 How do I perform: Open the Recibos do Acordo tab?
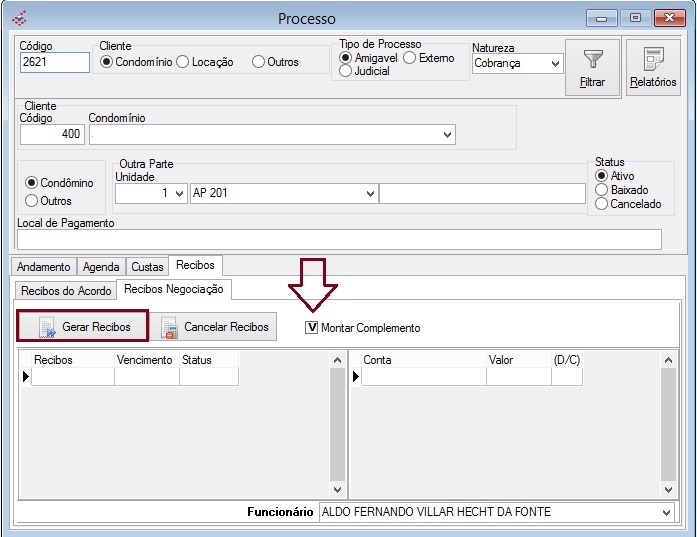coord(64,290)
